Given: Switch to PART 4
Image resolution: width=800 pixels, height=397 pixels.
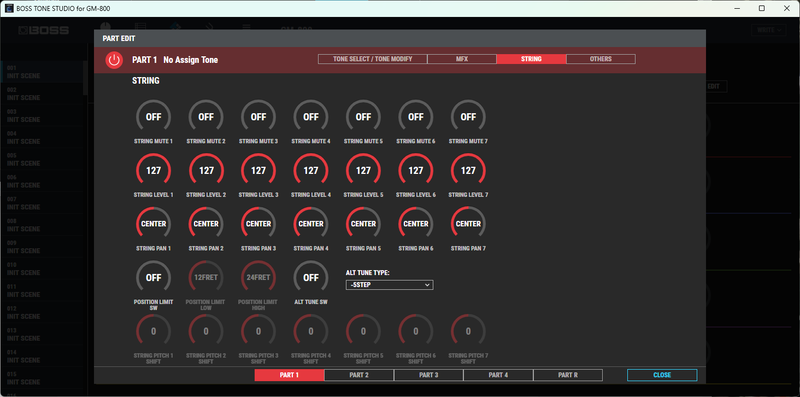Looking at the screenshot, I should click(498, 375).
